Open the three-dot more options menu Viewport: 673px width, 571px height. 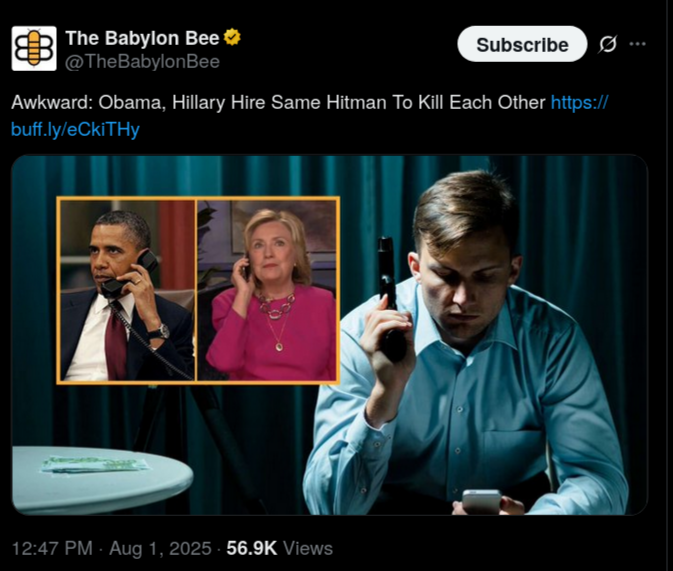(637, 44)
